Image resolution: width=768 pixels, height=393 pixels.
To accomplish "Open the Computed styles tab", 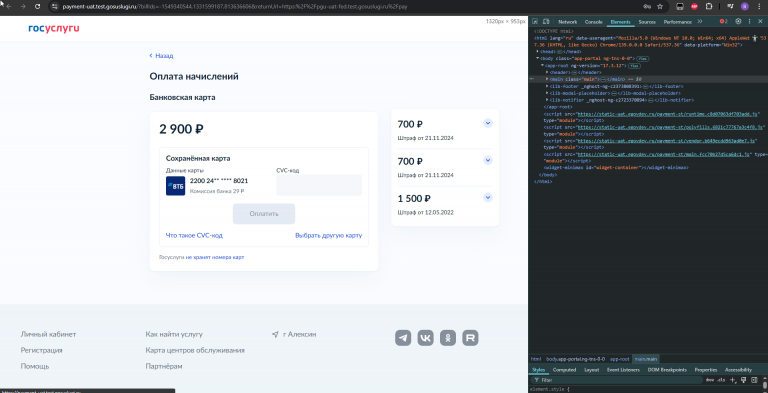I will (564, 370).
